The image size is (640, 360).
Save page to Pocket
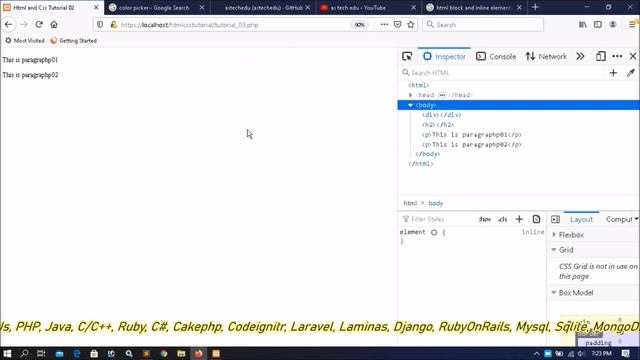pyautogui.click(x=397, y=24)
